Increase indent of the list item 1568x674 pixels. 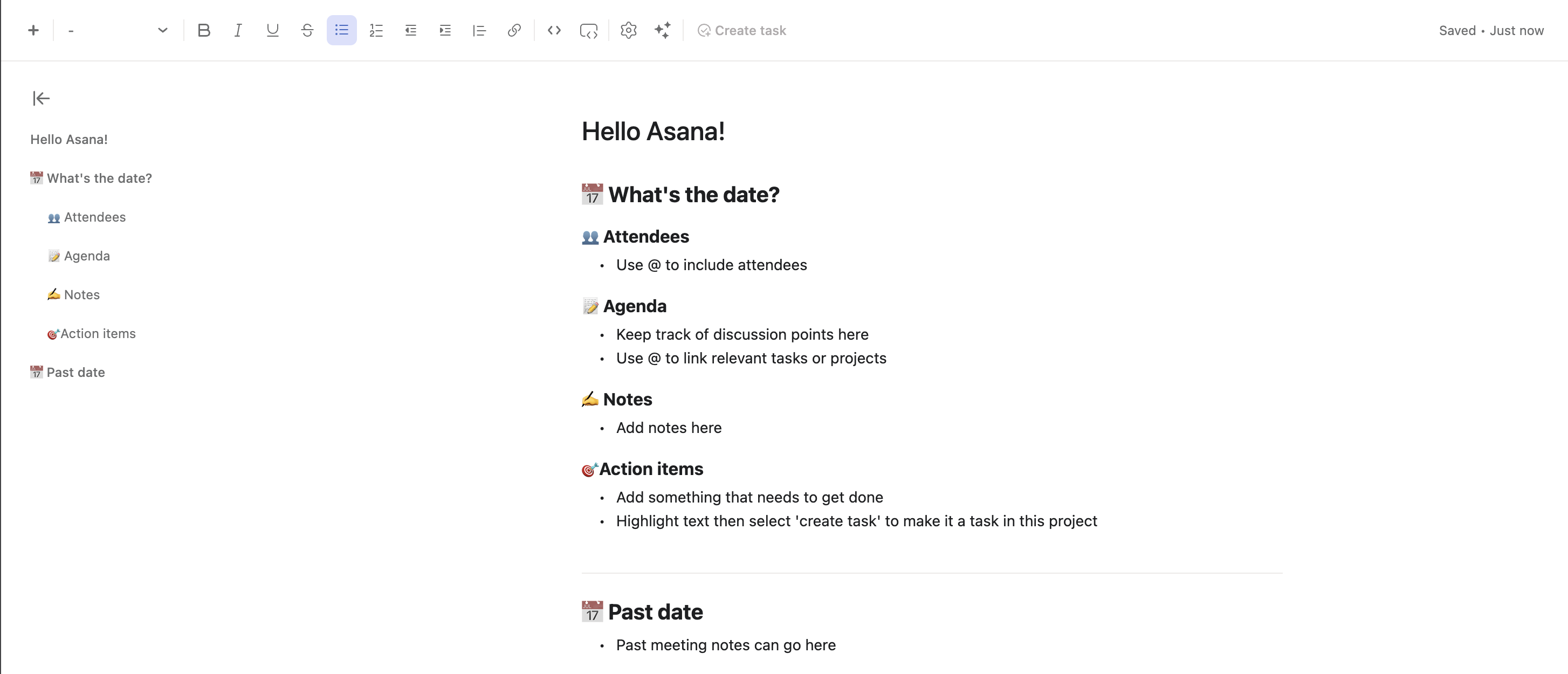click(x=445, y=30)
